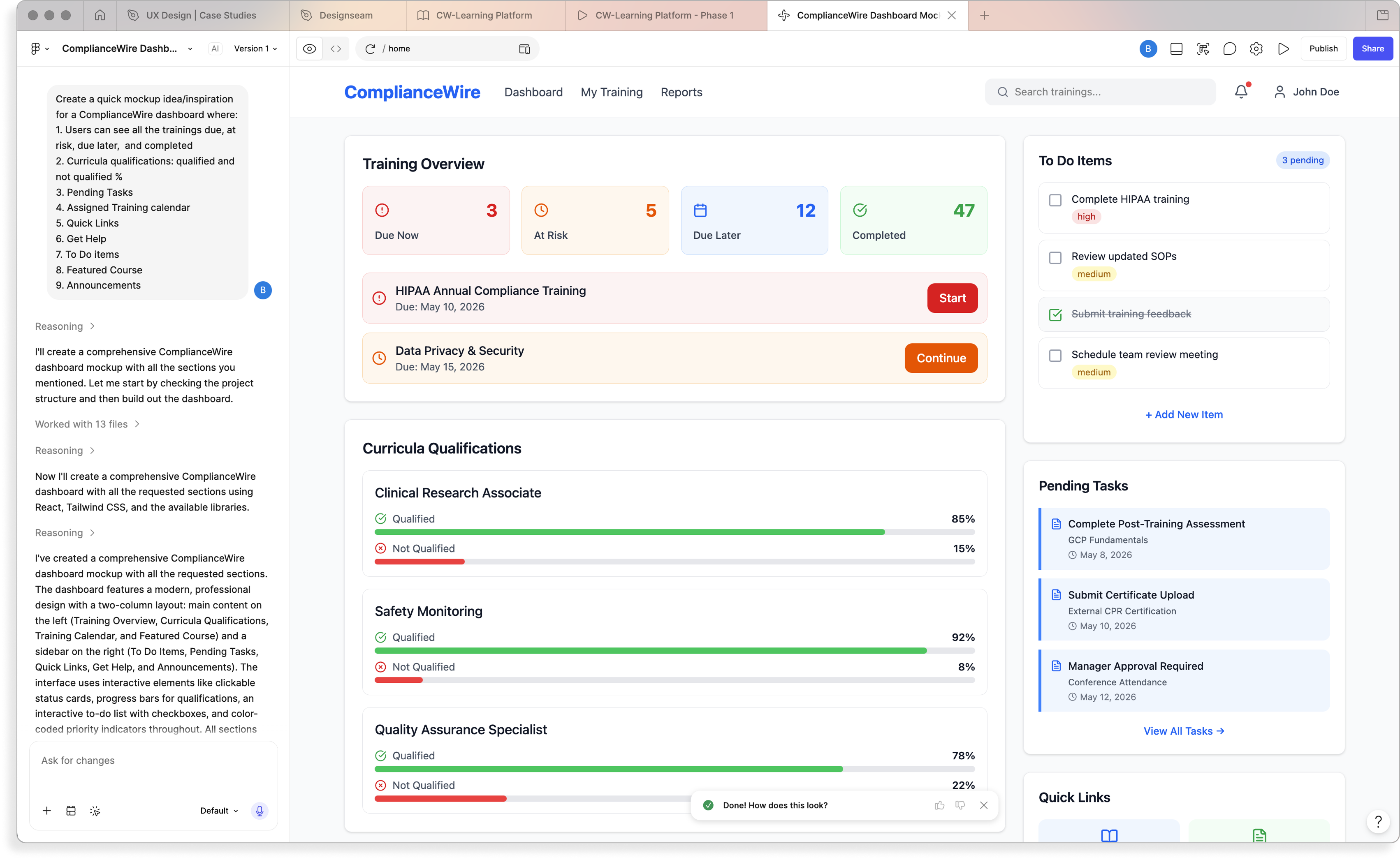The width and height of the screenshot is (1400, 860).
Task: Reload the preview with refresh icon
Action: click(370, 49)
